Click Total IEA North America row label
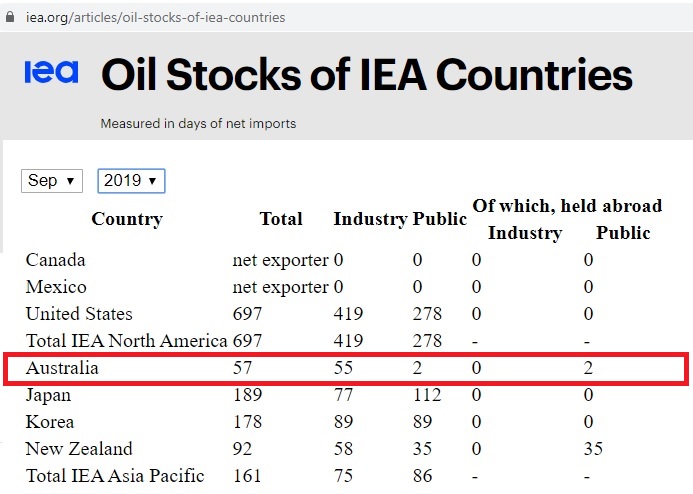Screen dimensions: 693x494 click(126, 341)
